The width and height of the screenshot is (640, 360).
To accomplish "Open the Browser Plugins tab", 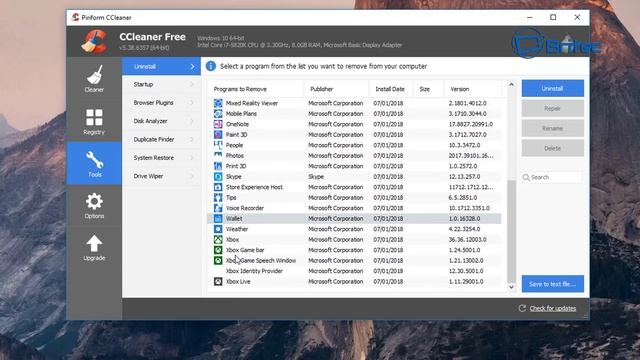I will pos(161,103).
